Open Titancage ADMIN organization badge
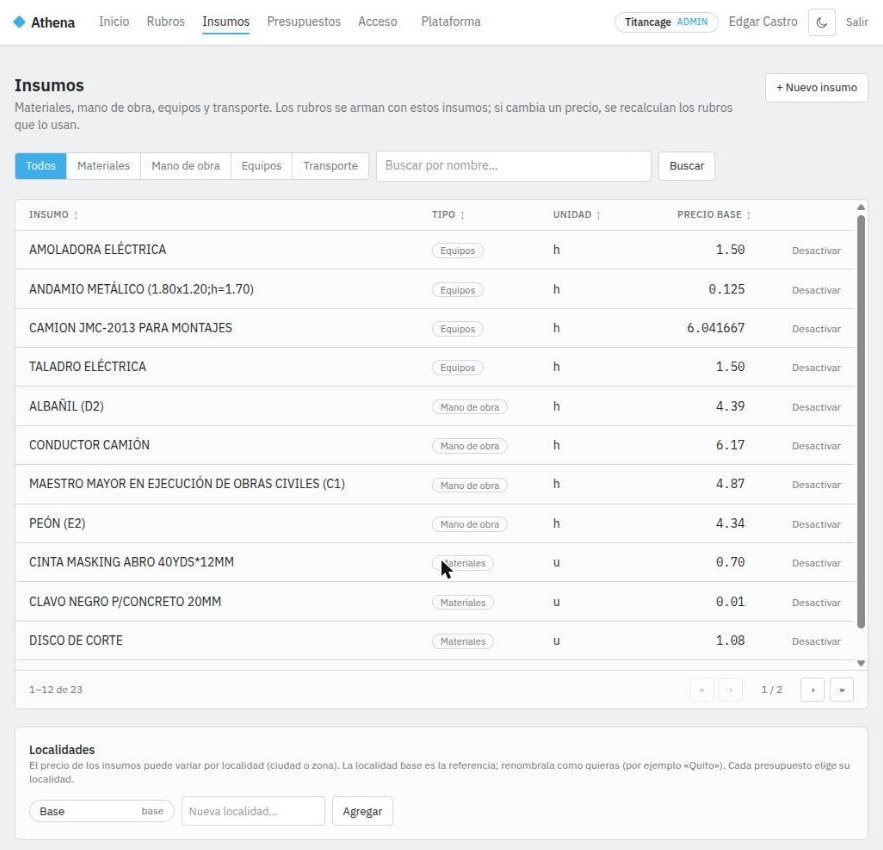Viewport: 883px width, 850px height. [666, 22]
